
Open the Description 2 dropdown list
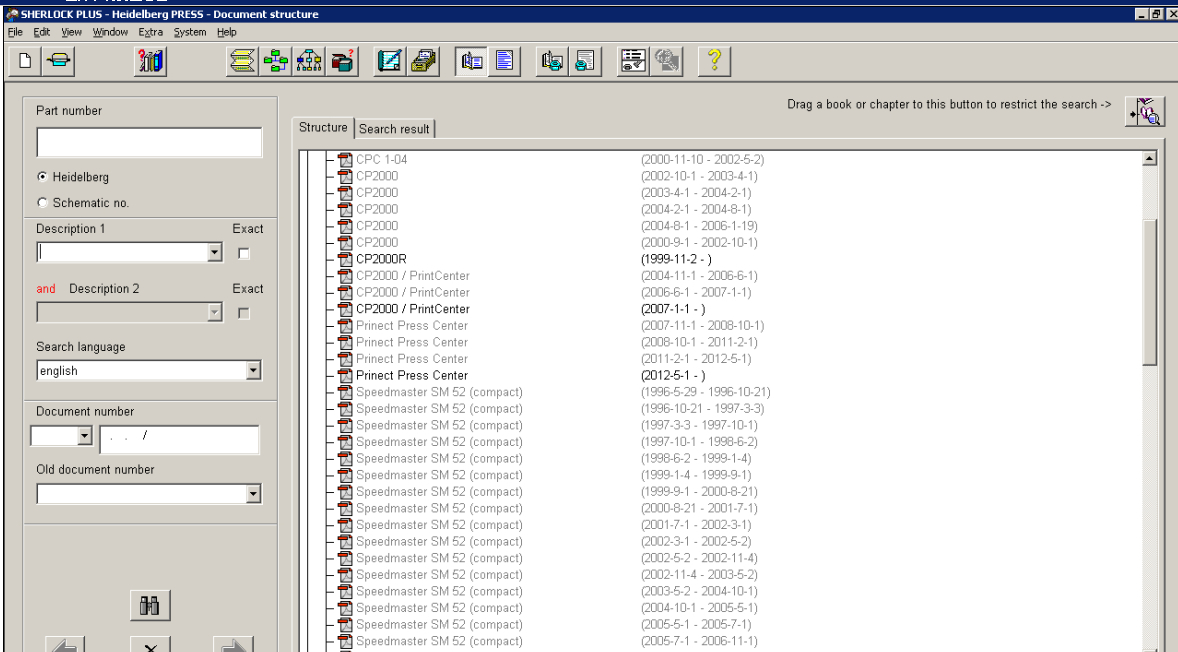pos(215,312)
